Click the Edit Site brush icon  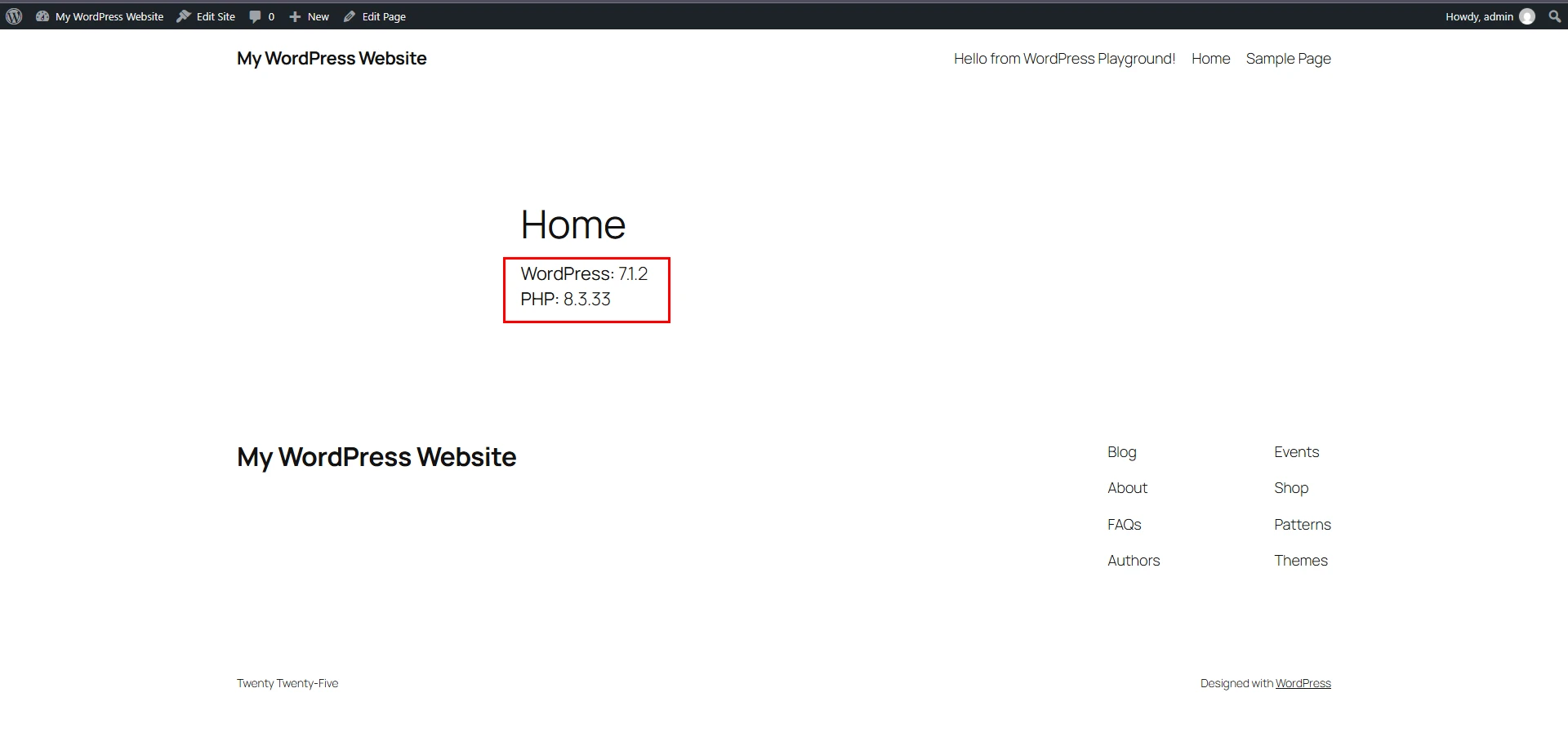point(184,16)
